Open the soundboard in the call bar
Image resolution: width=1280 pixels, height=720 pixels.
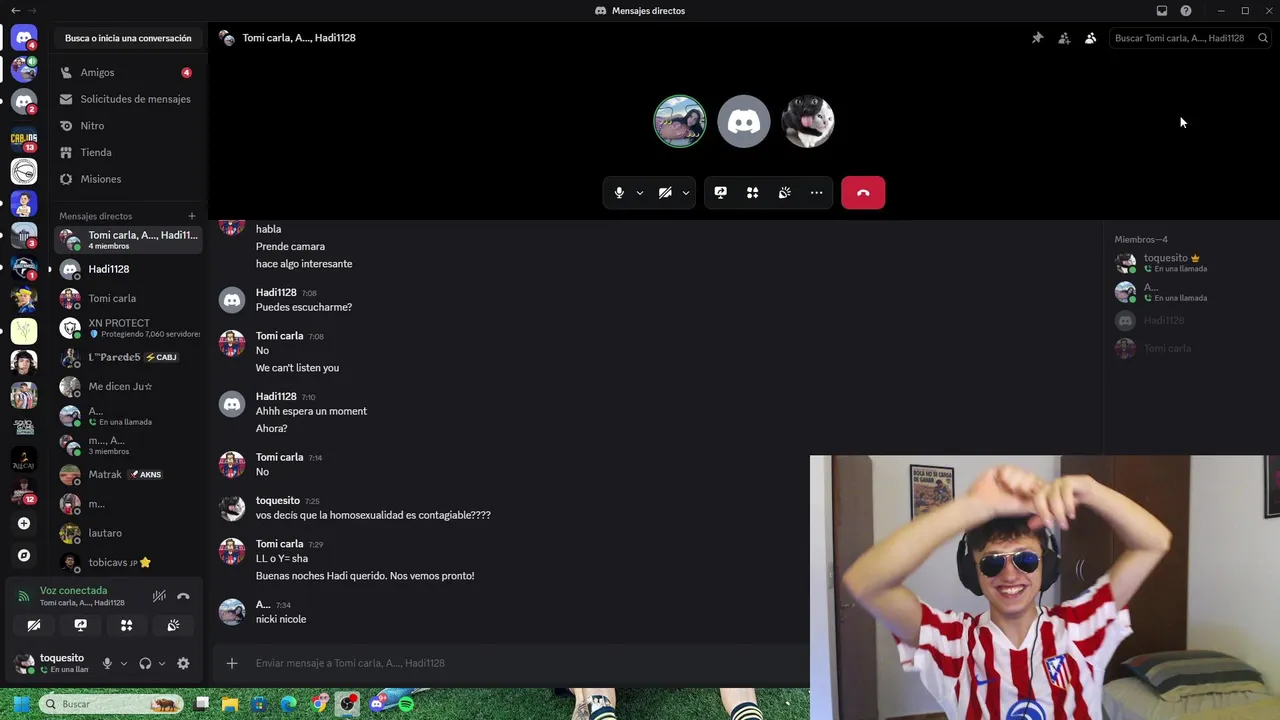[784, 193]
